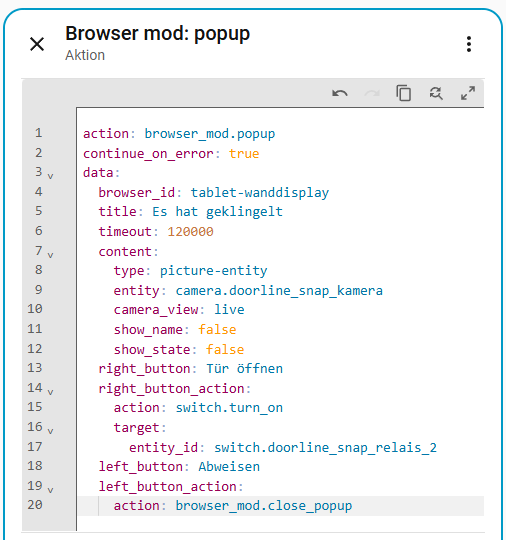Viewport: 506px width, 540px height.
Task: Click the 'false' value of show_state
Action: pyautogui.click(x=225, y=350)
